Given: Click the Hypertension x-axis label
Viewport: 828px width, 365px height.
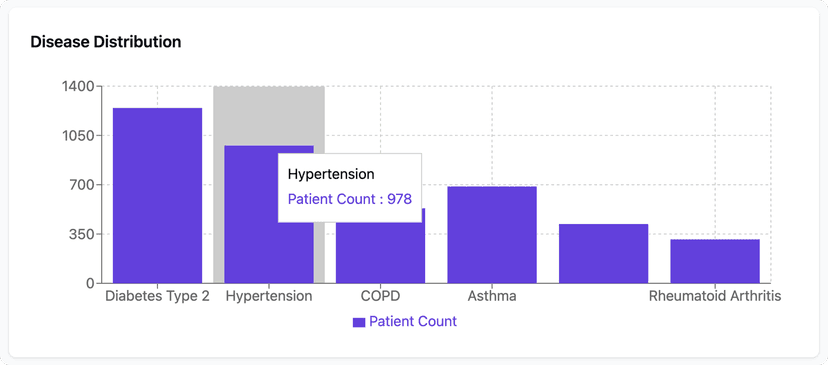Looking at the screenshot, I should (x=269, y=296).
